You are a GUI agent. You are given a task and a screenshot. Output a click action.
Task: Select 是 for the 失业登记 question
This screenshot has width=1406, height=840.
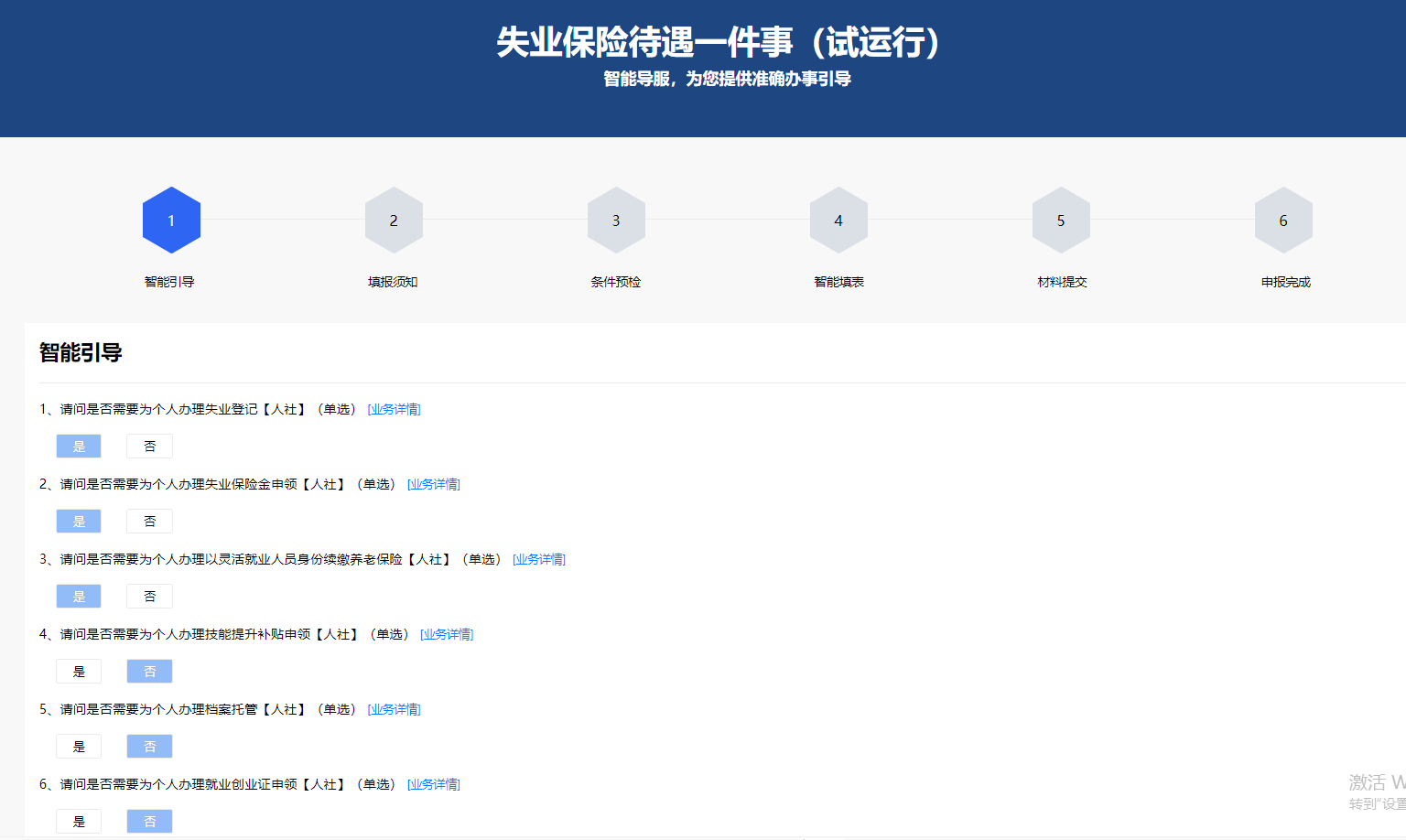click(79, 446)
